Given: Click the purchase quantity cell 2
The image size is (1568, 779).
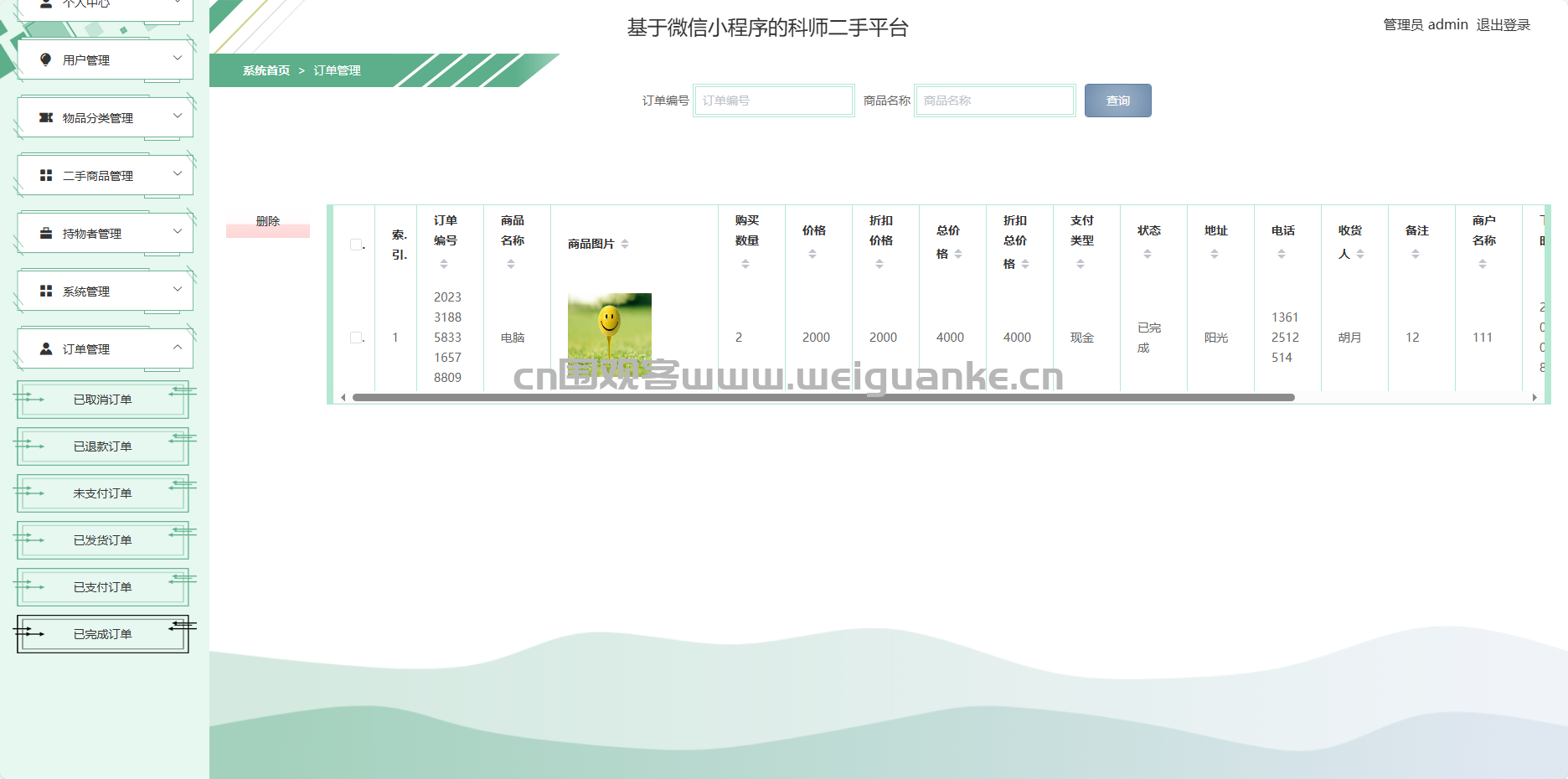Looking at the screenshot, I should (x=739, y=338).
